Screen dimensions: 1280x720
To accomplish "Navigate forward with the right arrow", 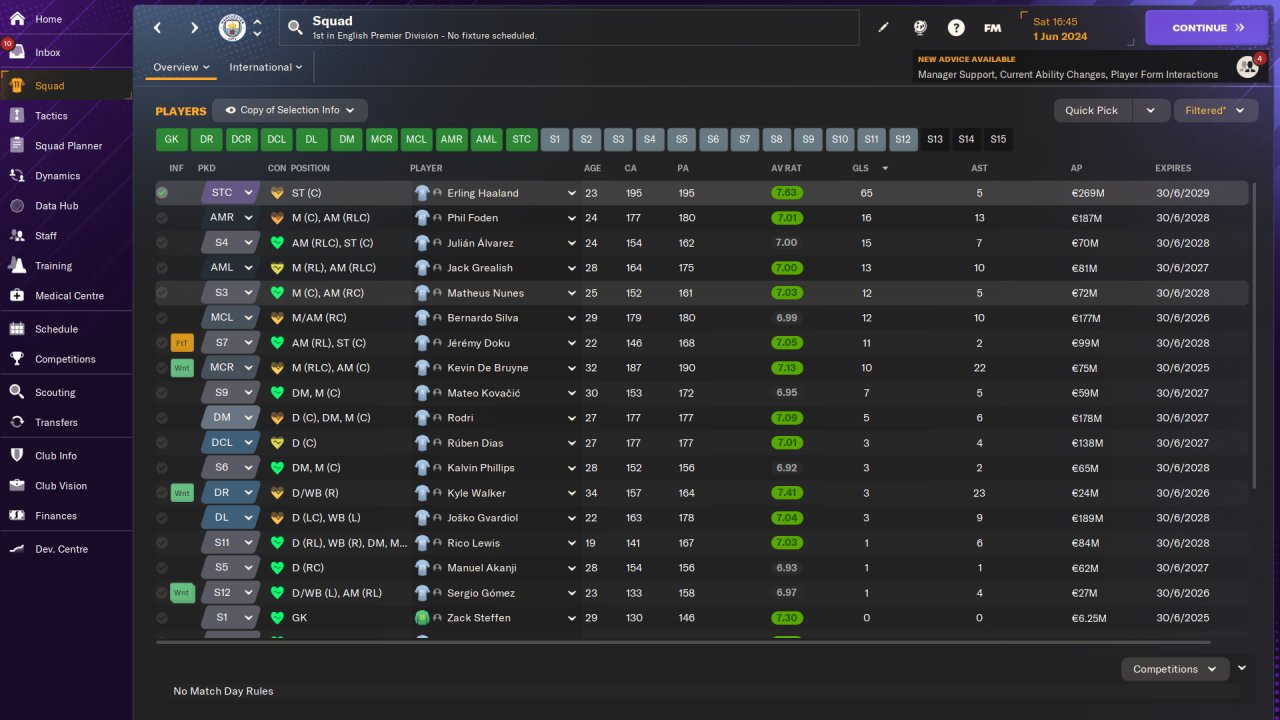I will pyautogui.click(x=194, y=28).
